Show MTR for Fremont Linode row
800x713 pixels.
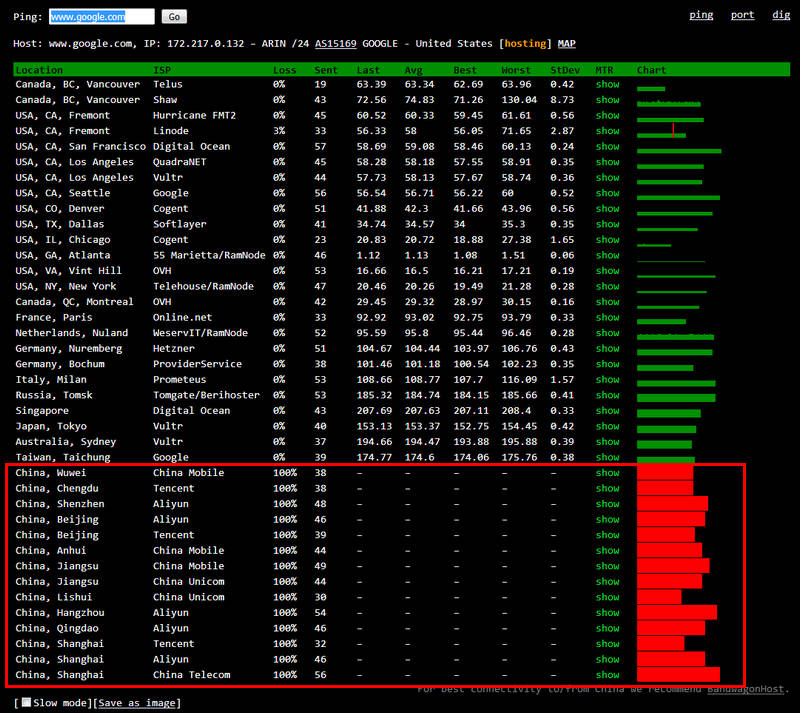pos(607,131)
